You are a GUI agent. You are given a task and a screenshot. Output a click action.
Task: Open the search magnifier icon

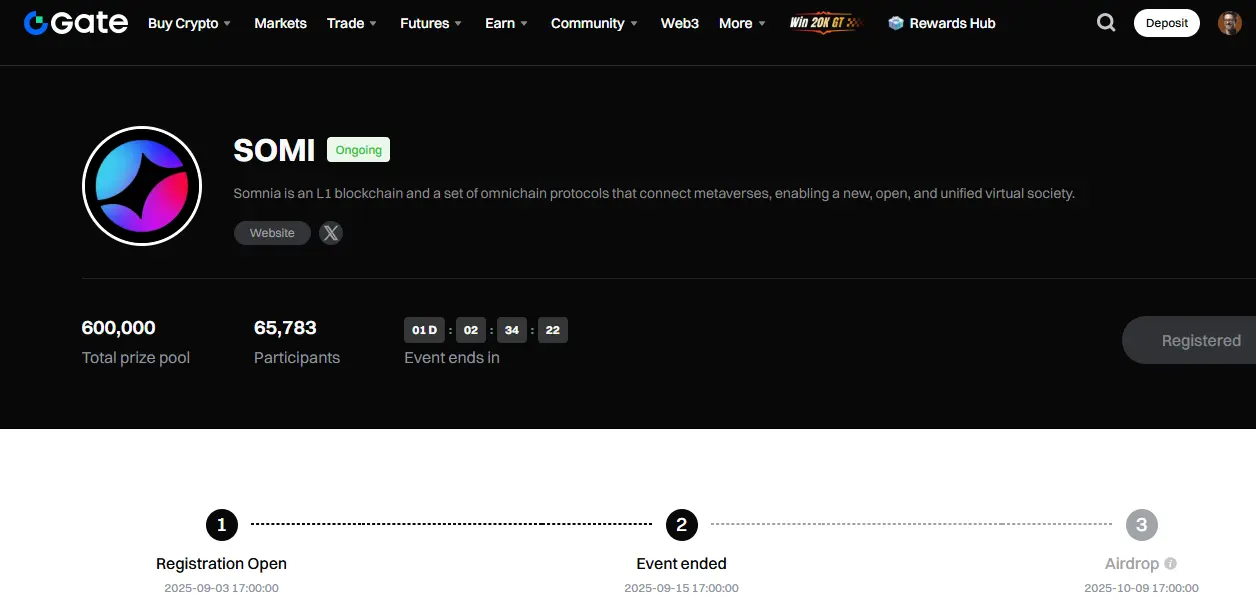[x=1106, y=23]
